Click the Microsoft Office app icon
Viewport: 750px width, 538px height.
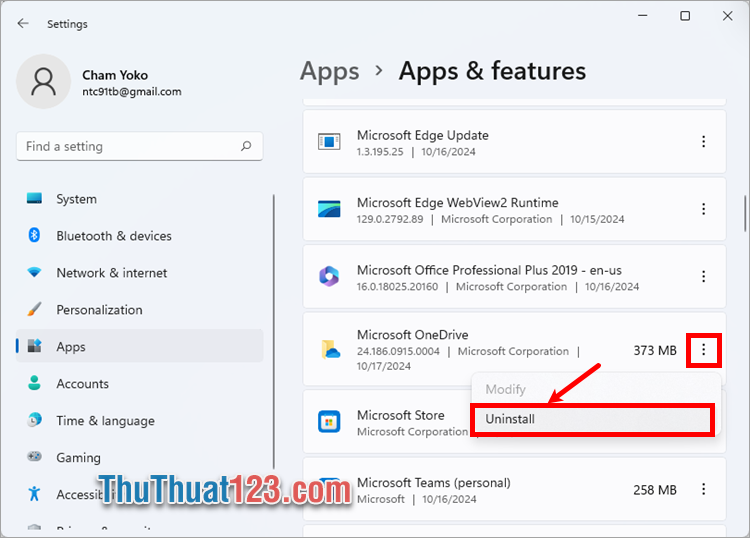(x=329, y=276)
